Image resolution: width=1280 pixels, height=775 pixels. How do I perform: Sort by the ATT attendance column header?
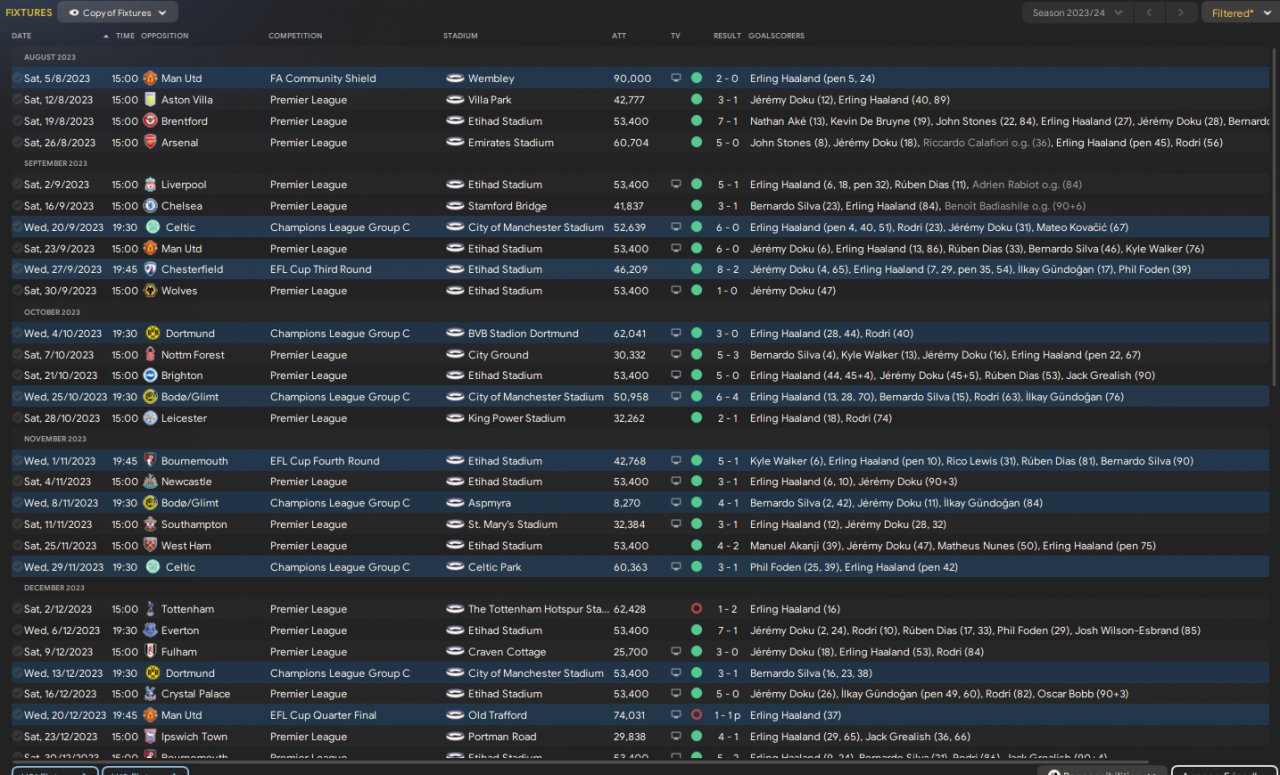pyautogui.click(x=619, y=36)
